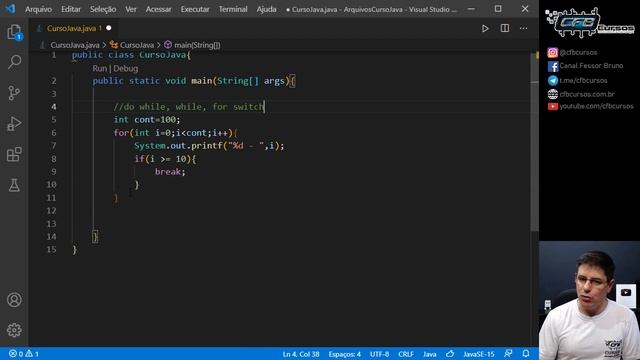
Task: Click the Run CodeLens link above main
Action: pyautogui.click(x=100, y=69)
